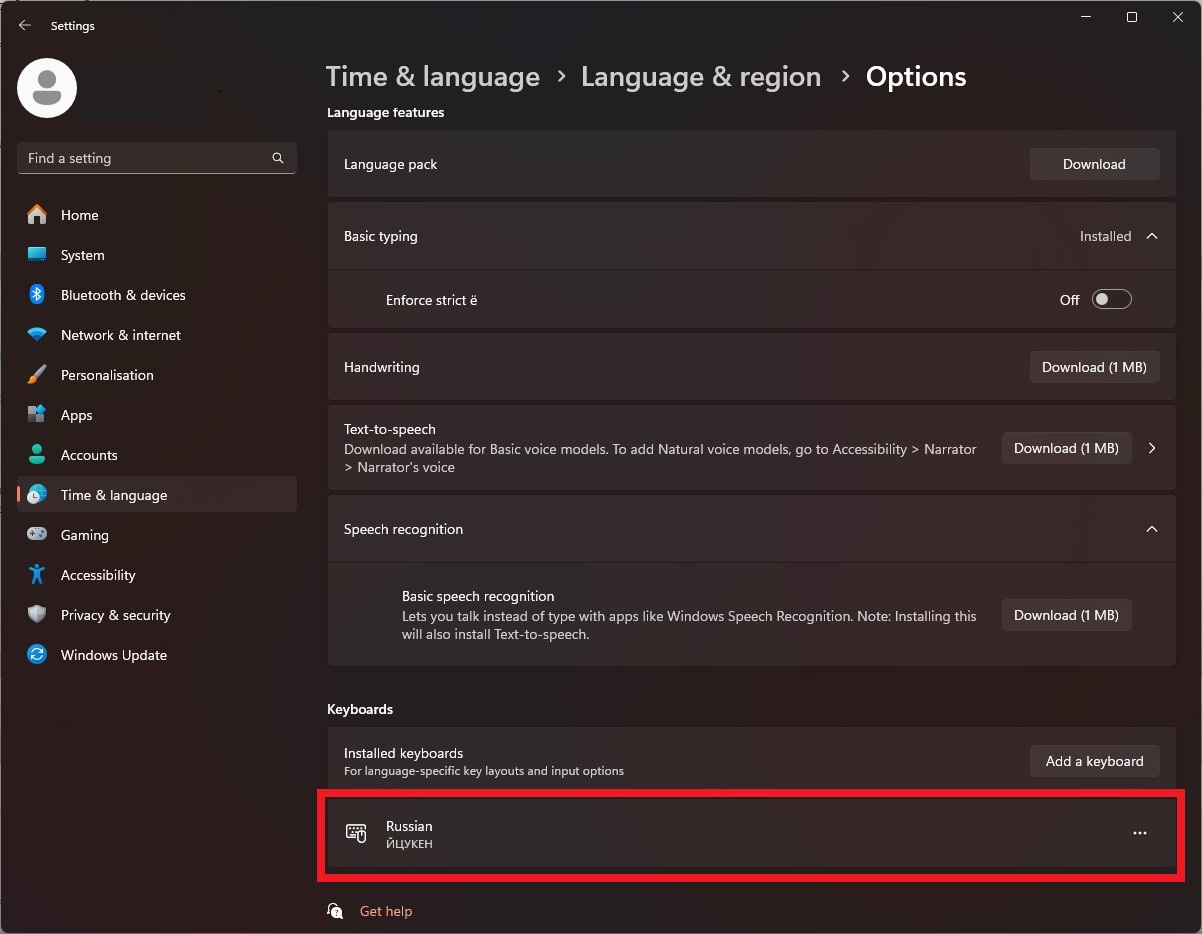The width and height of the screenshot is (1202, 934).
Task: Toggle the Enforce strict ё switch
Action: click(1111, 300)
